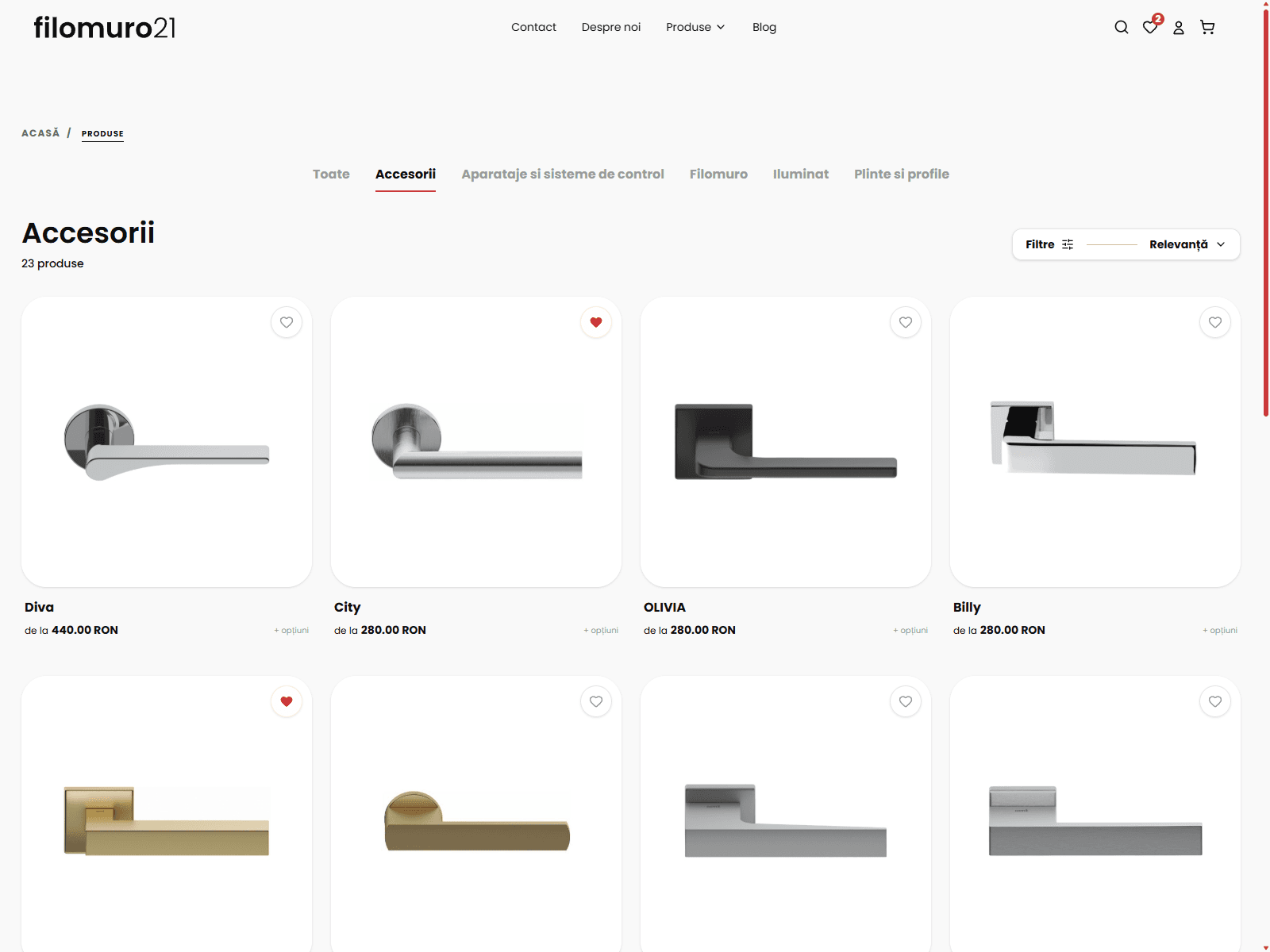
Task: Open the OLIVIA product title
Action: 664,607
